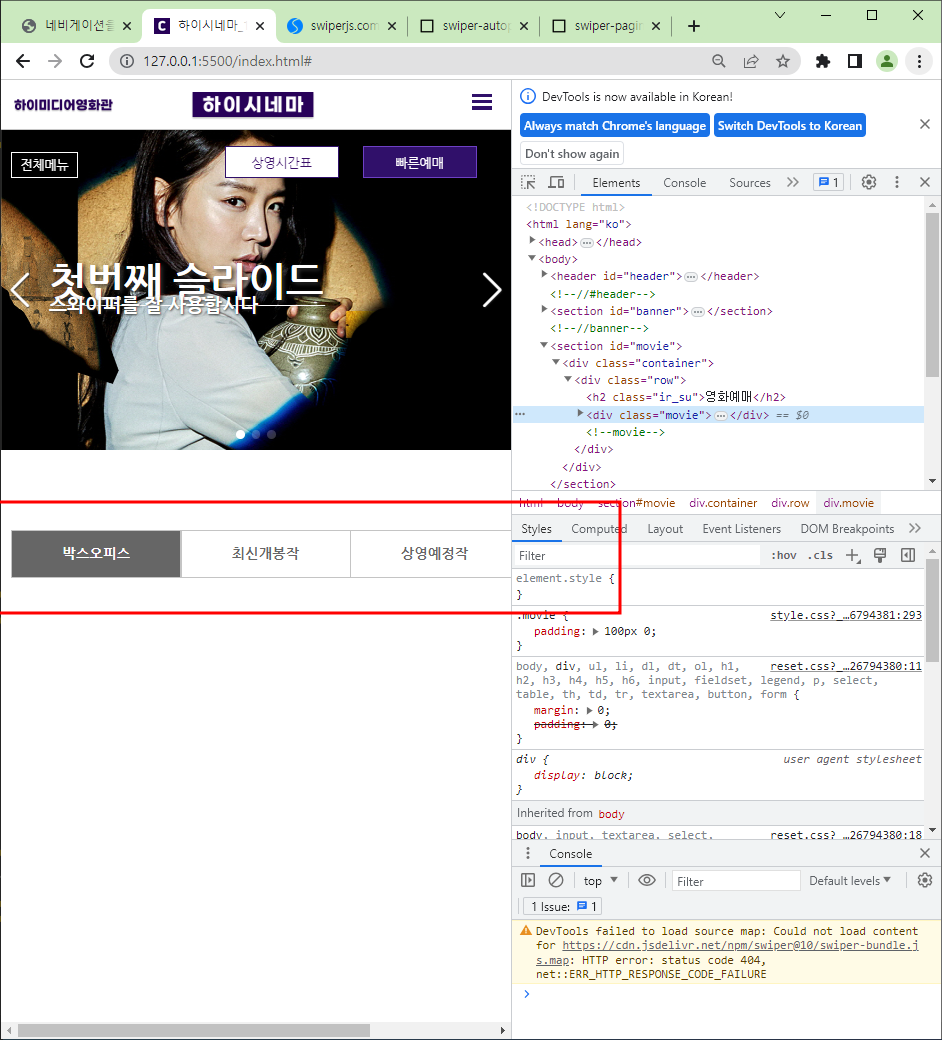Show the console sidebar icon
Image resolution: width=942 pixels, height=1040 pixels.
click(528, 880)
